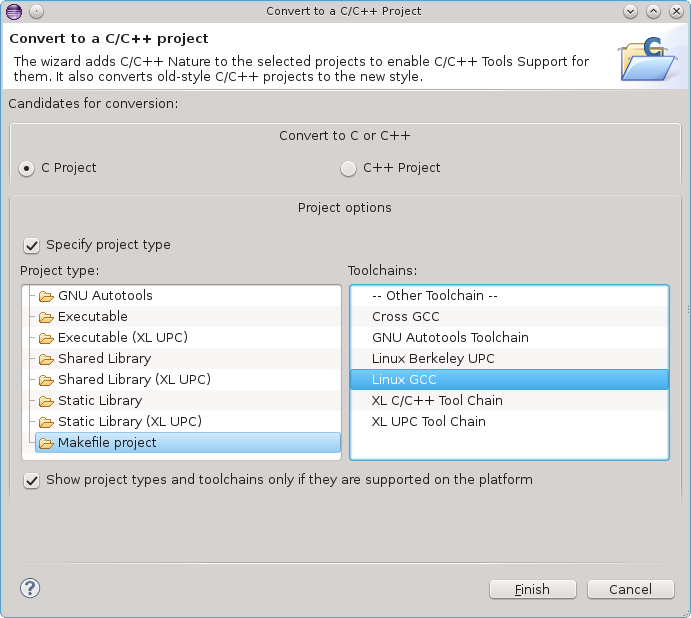
Task: Uncheck Specify project type checkbox
Action: point(32,245)
